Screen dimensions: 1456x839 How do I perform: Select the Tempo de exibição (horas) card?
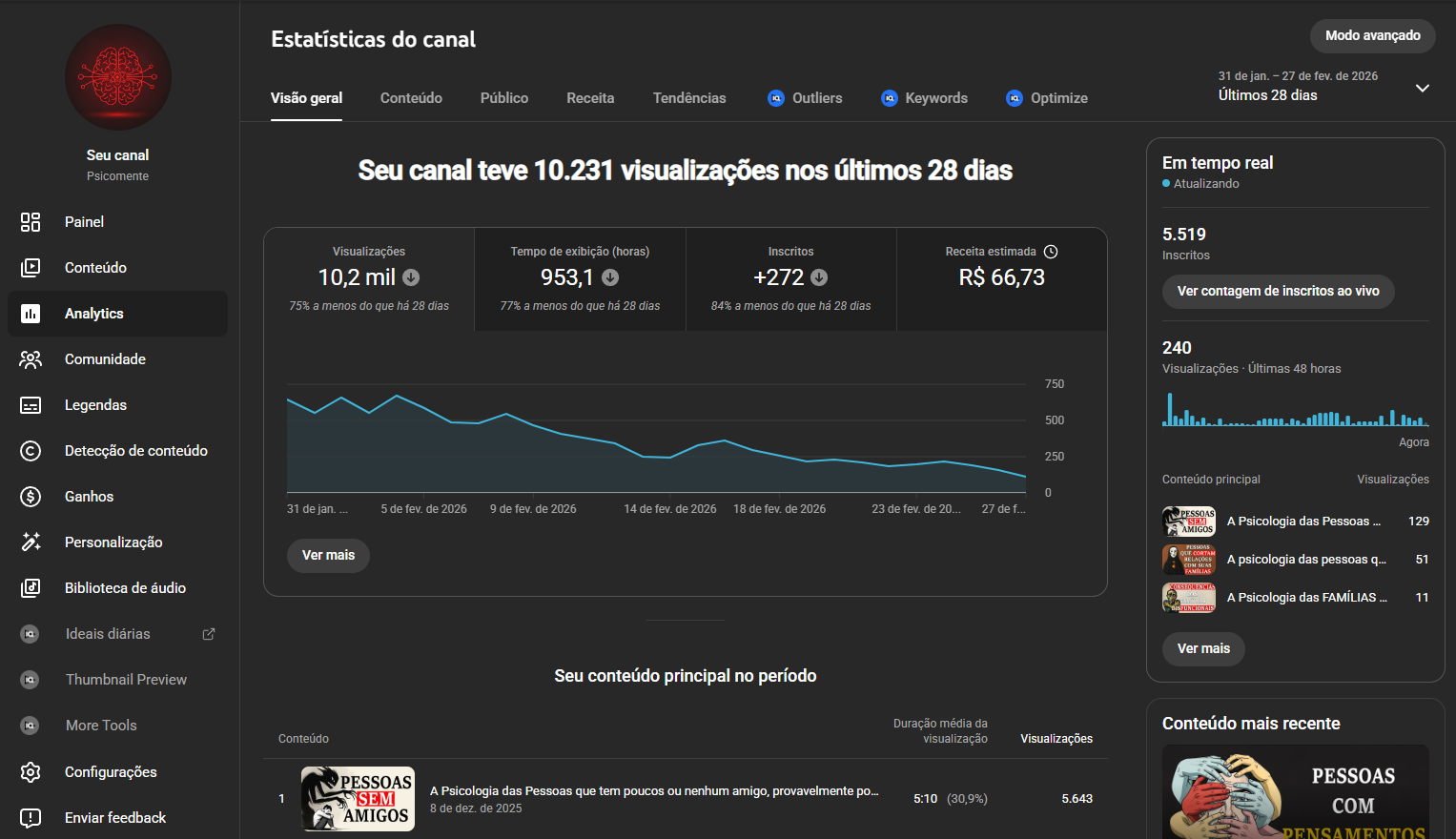pos(580,279)
